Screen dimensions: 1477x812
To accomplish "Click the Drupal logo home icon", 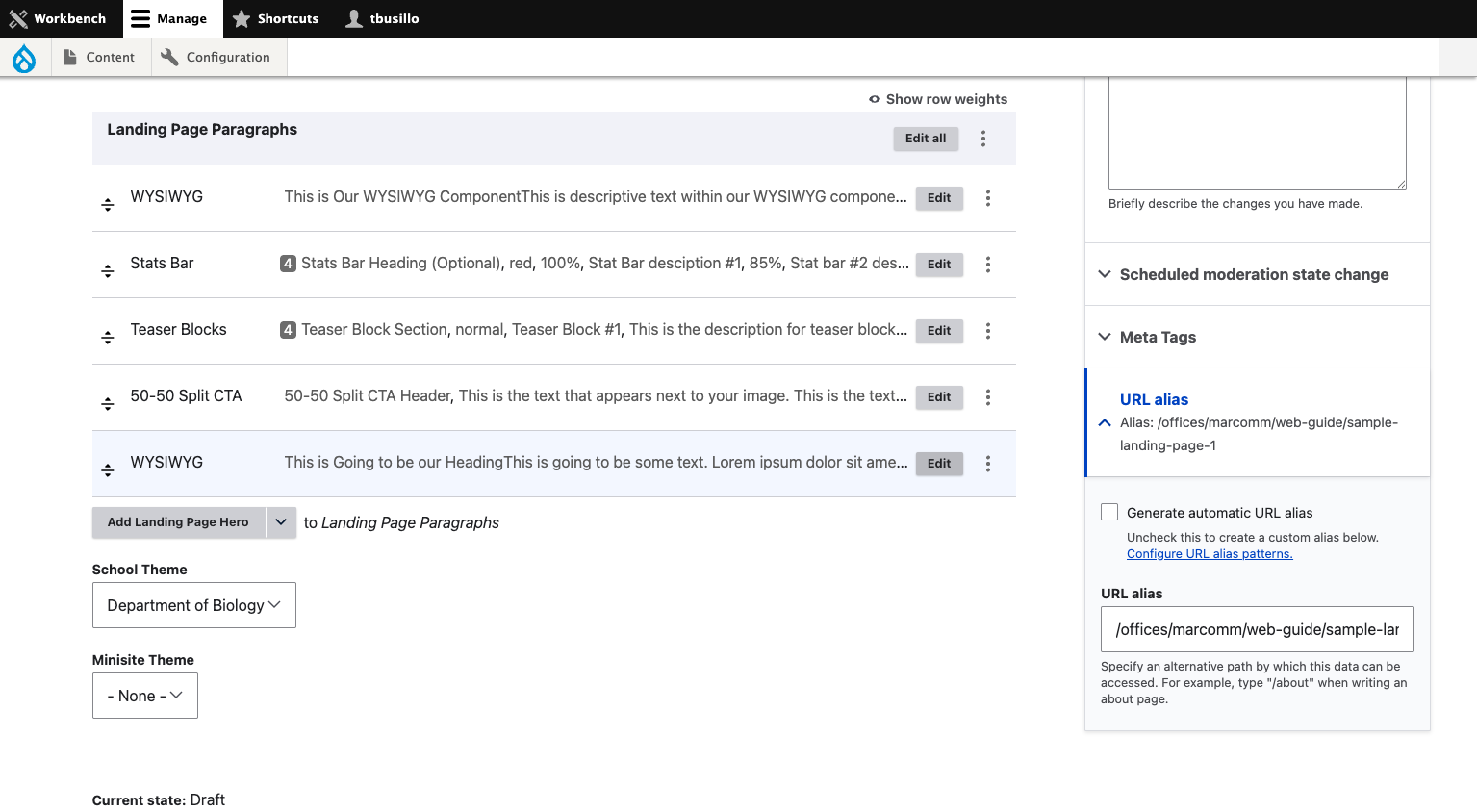I will click(x=24, y=58).
